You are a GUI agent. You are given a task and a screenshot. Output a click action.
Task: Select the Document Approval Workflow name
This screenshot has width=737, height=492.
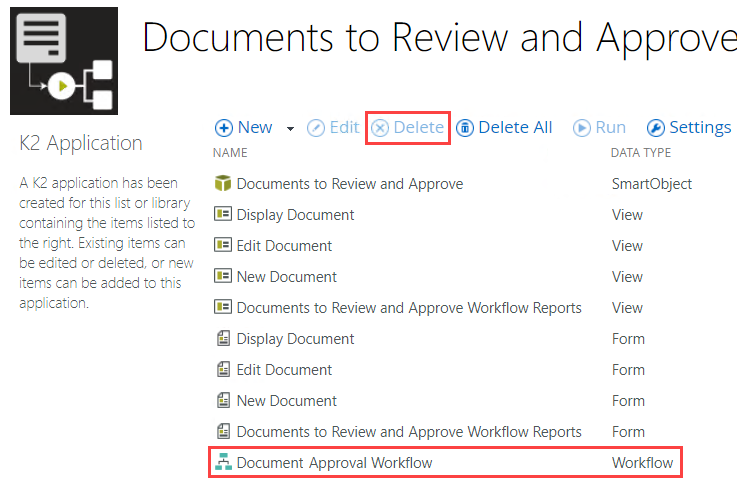tap(334, 463)
